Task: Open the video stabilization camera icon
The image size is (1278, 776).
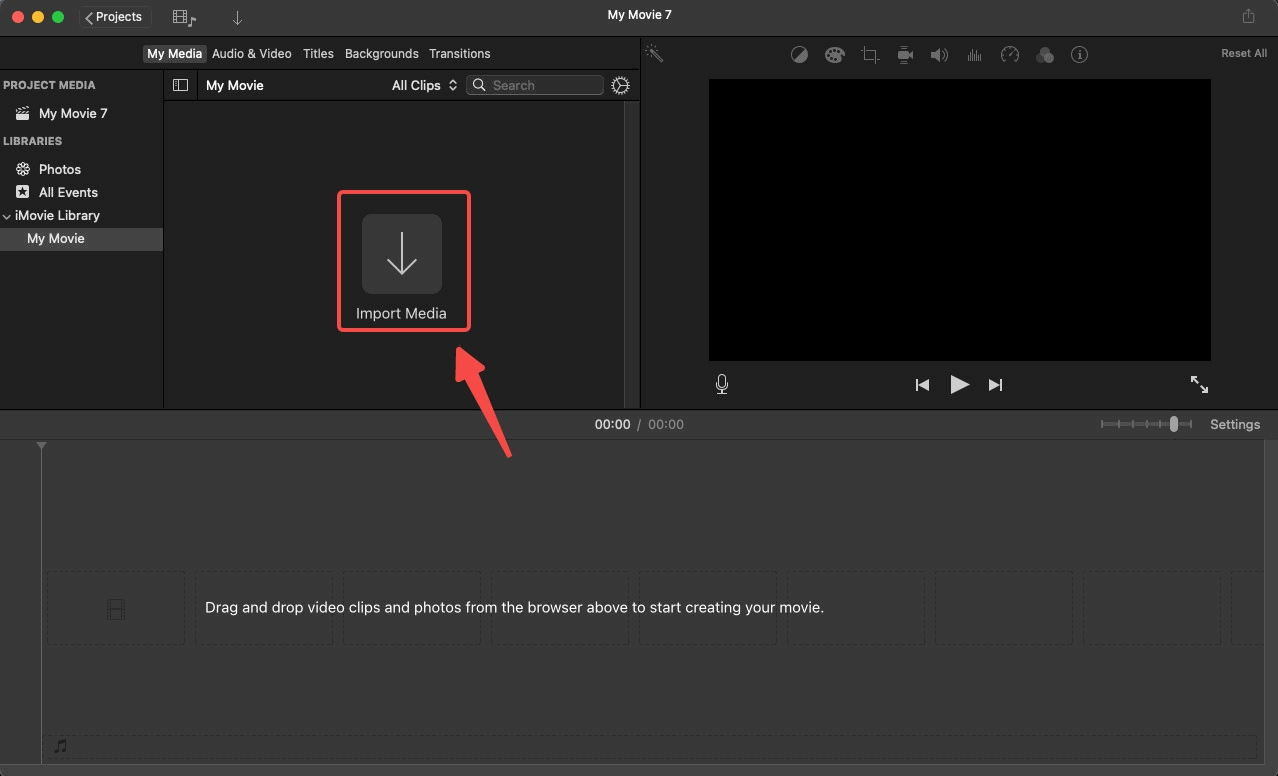Action: 905,55
